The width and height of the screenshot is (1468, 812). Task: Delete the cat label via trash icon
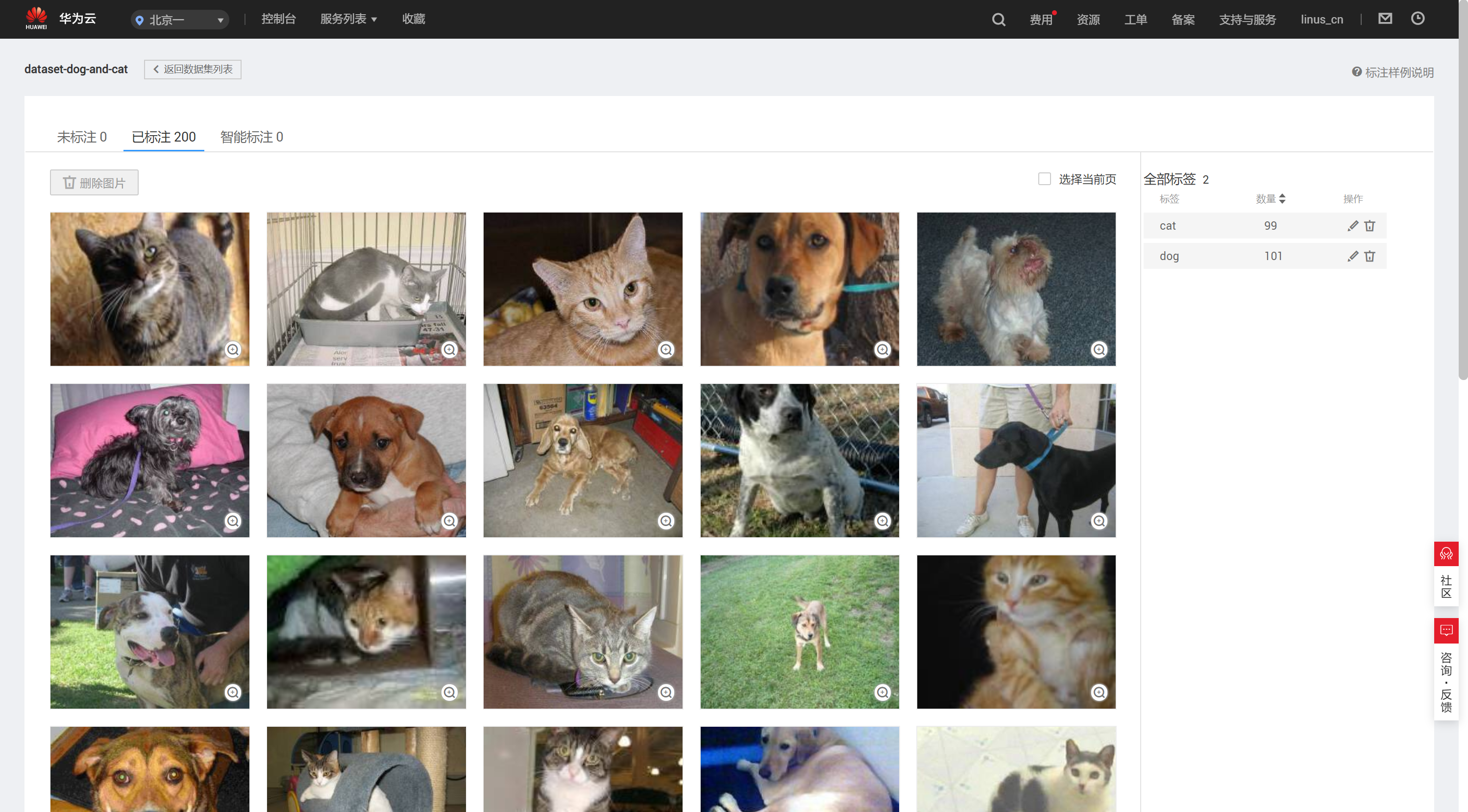[x=1370, y=225]
